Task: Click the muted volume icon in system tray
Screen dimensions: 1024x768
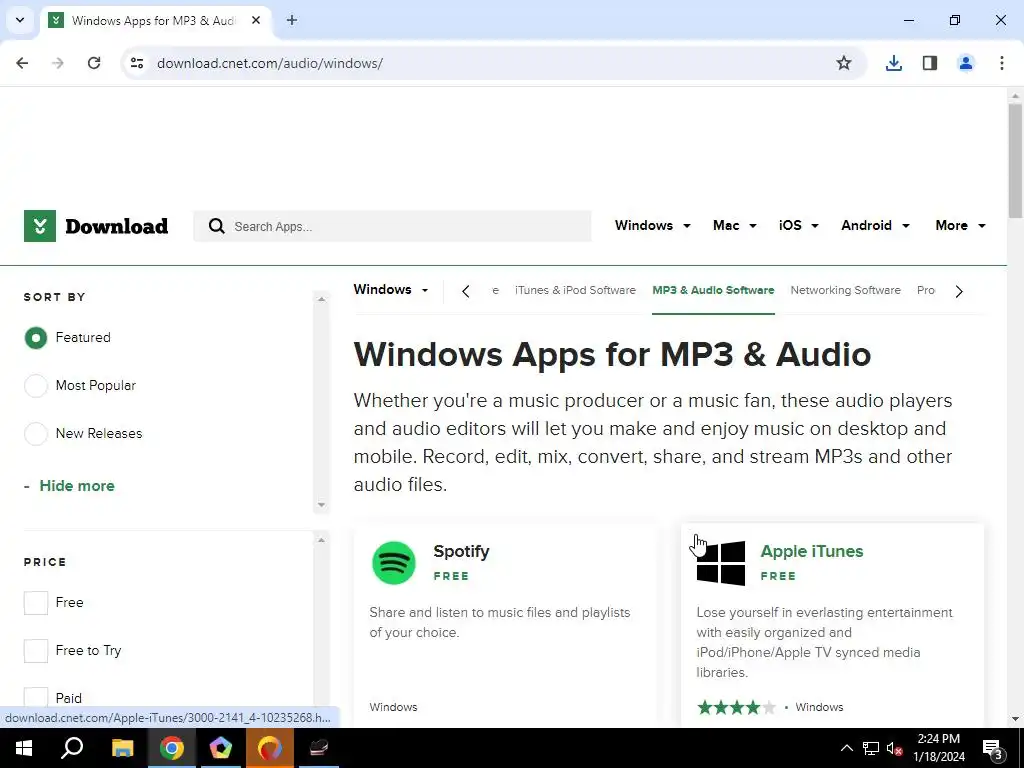Action: 894,748
